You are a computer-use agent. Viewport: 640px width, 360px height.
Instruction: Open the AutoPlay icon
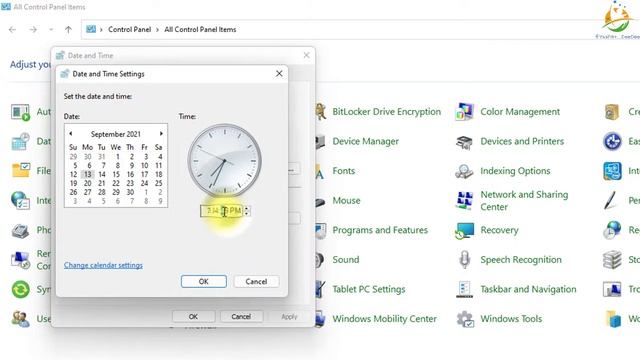point(20,112)
